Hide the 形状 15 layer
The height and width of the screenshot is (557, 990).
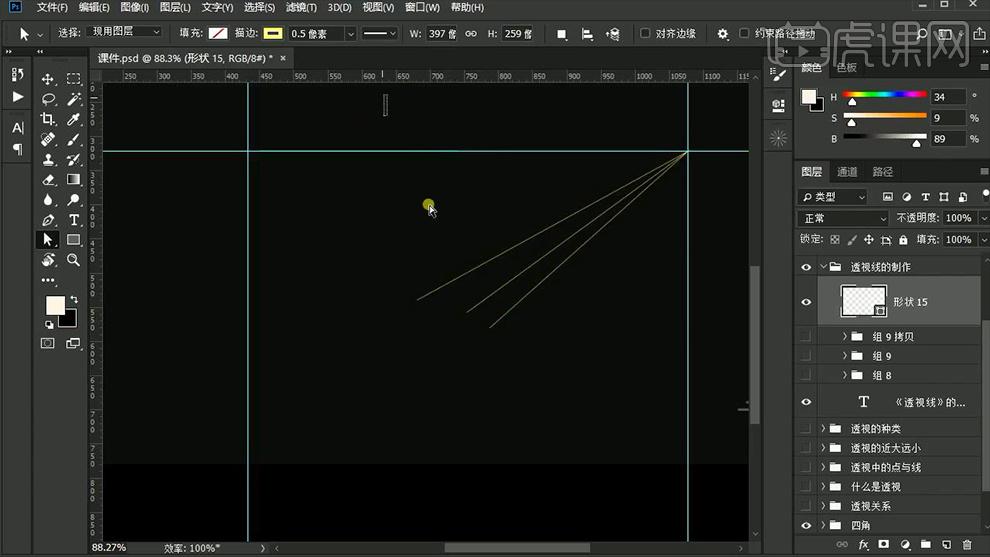[x=806, y=302]
